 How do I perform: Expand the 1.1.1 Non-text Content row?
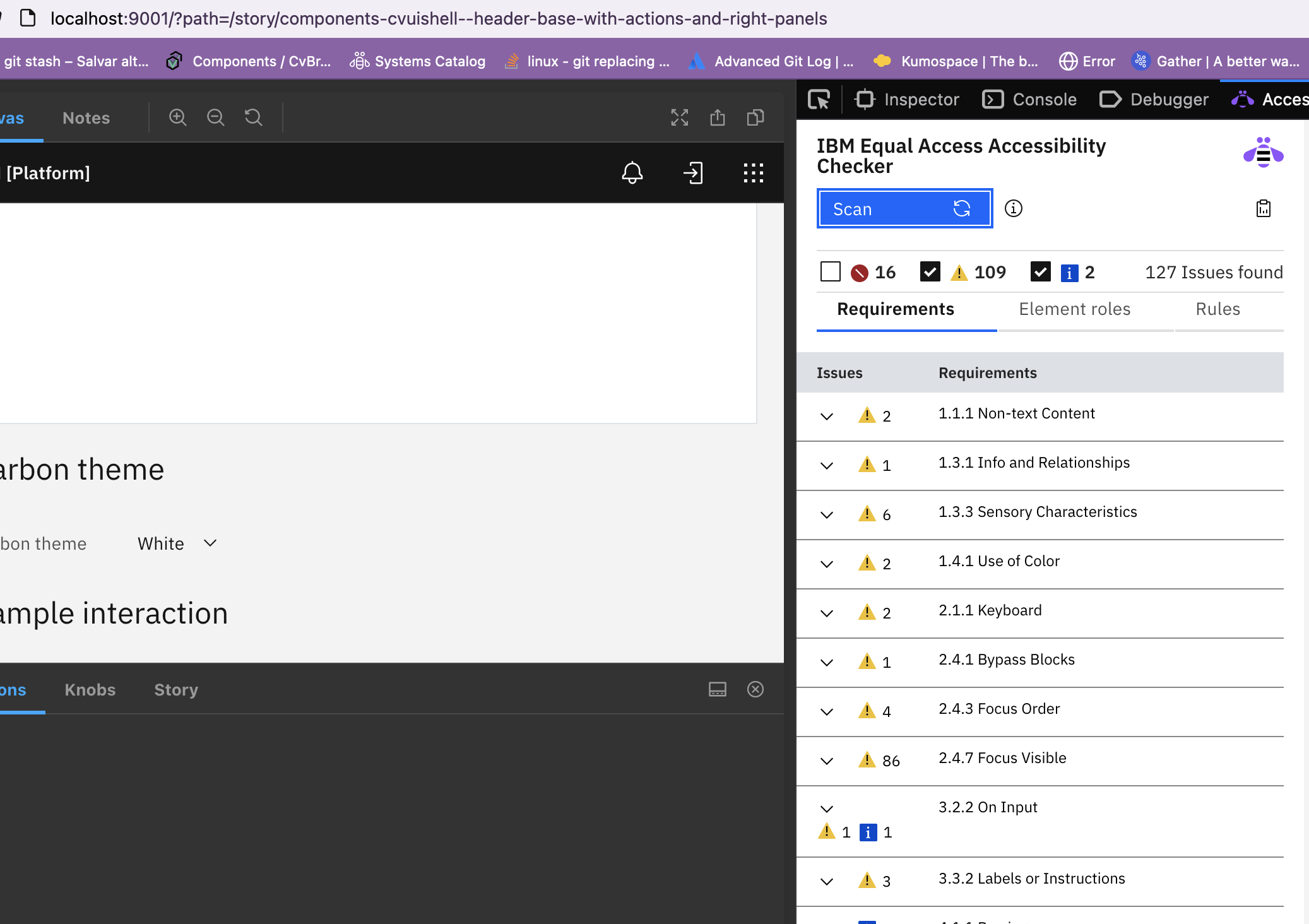pyautogui.click(x=827, y=416)
